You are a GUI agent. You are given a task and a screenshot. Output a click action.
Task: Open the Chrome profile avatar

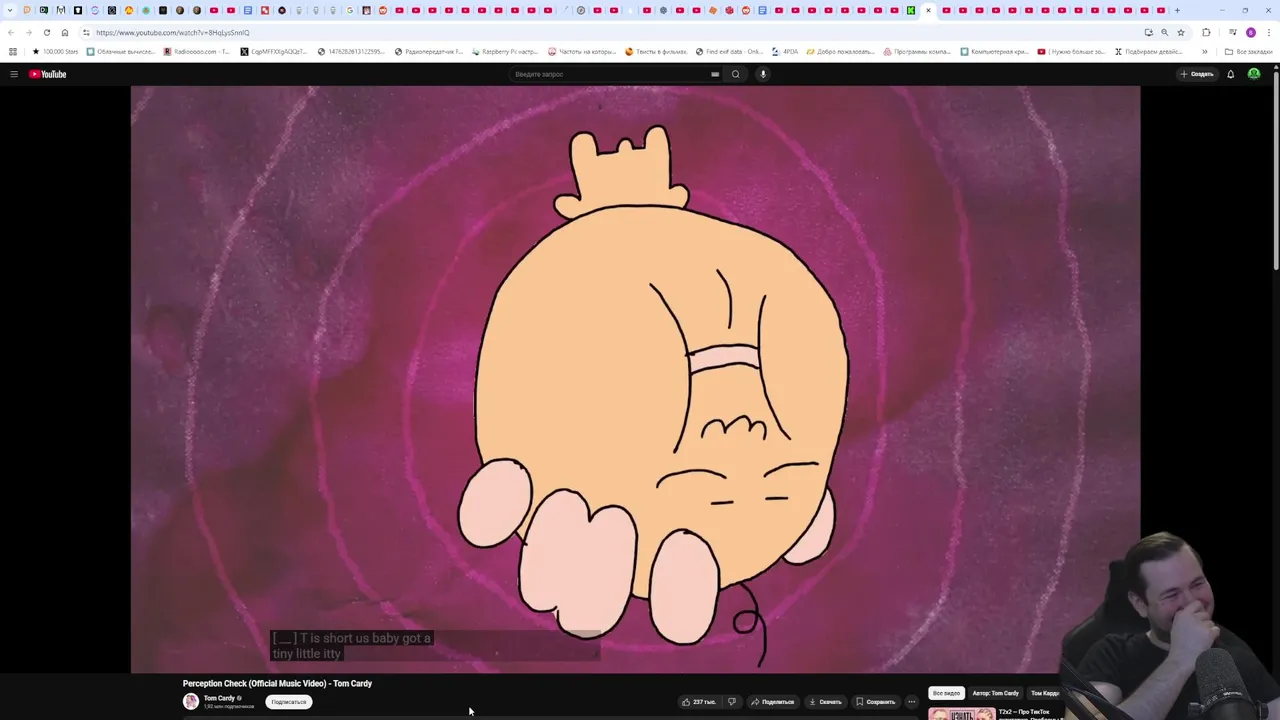(x=1251, y=32)
